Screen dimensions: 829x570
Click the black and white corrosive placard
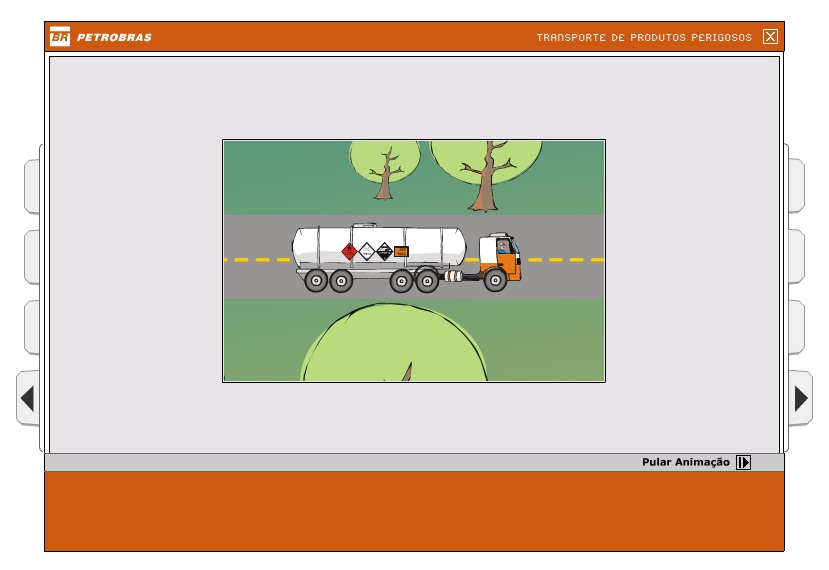point(384,251)
